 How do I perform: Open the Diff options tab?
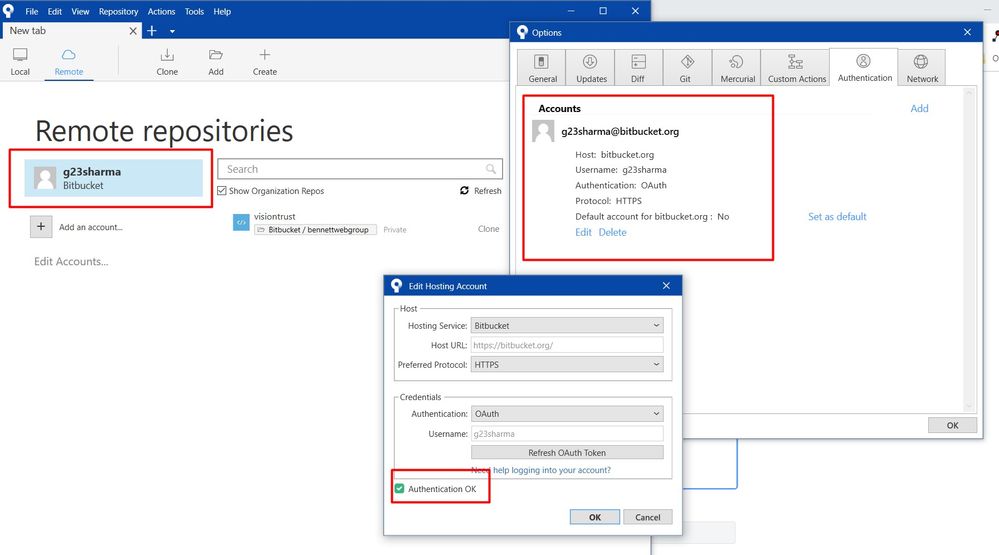[x=638, y=68]
